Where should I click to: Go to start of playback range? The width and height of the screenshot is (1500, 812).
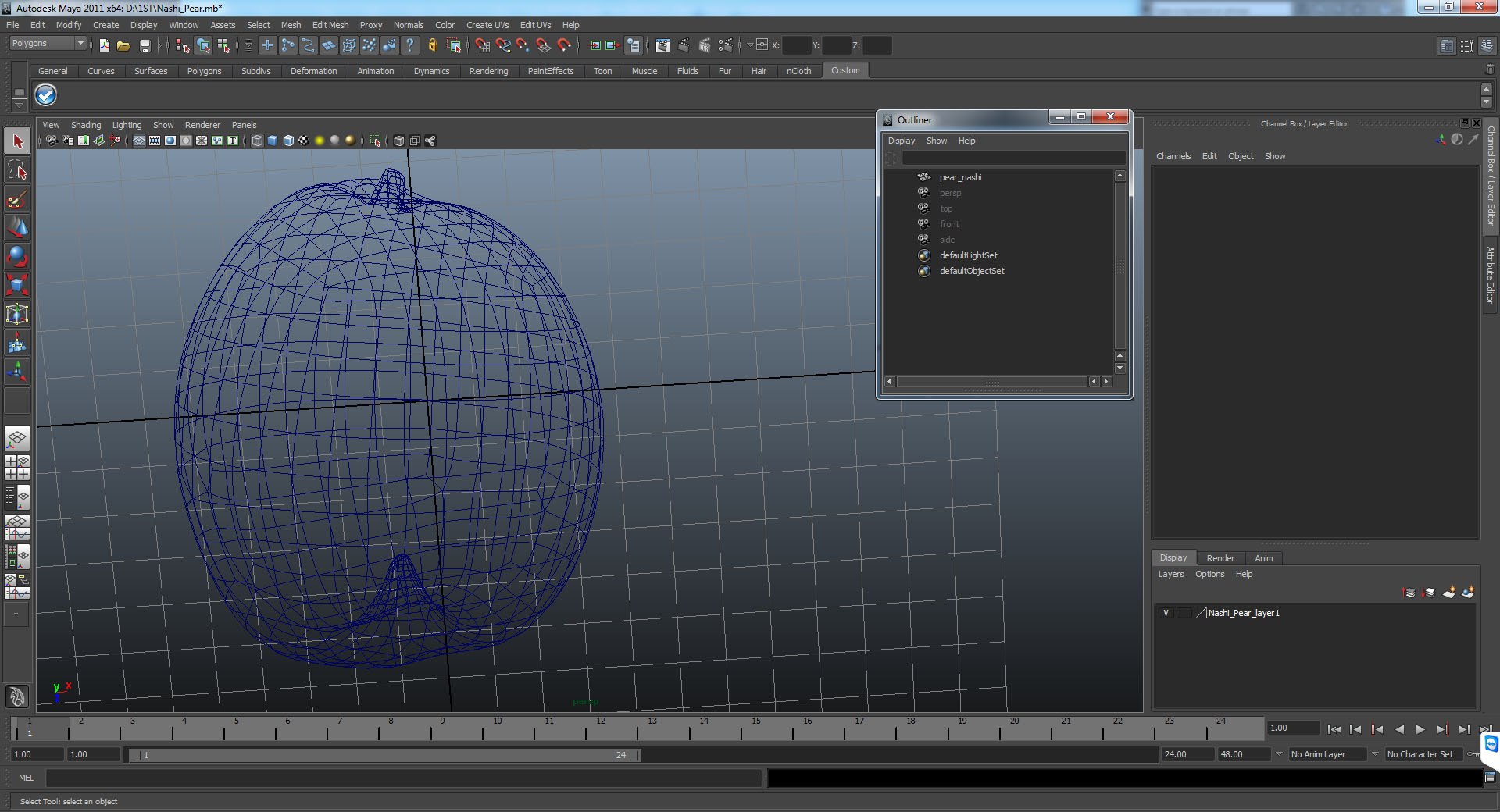tap(1334, 729)
